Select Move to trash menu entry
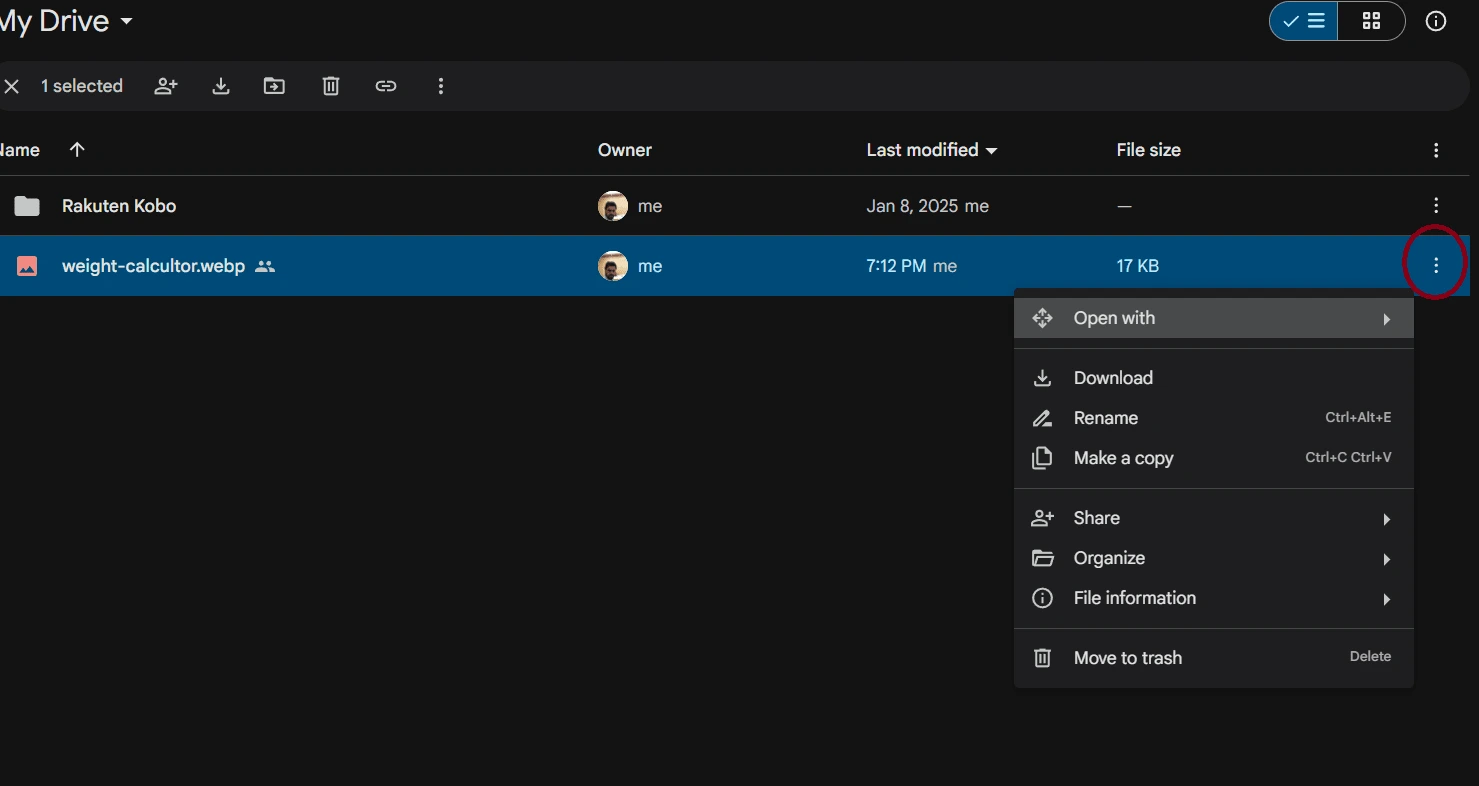The height and width of the screenshot is (786, 1479). pos(1127,658)
